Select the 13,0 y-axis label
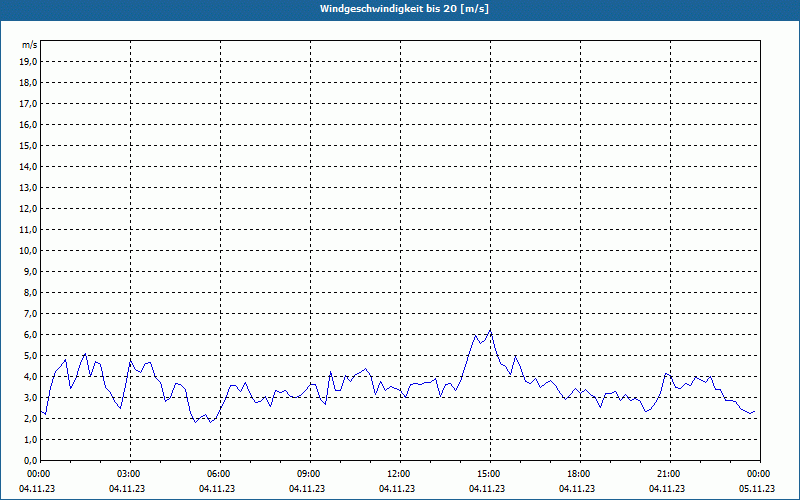The width and height of the screenshot is (800, 500). [29, 188]
